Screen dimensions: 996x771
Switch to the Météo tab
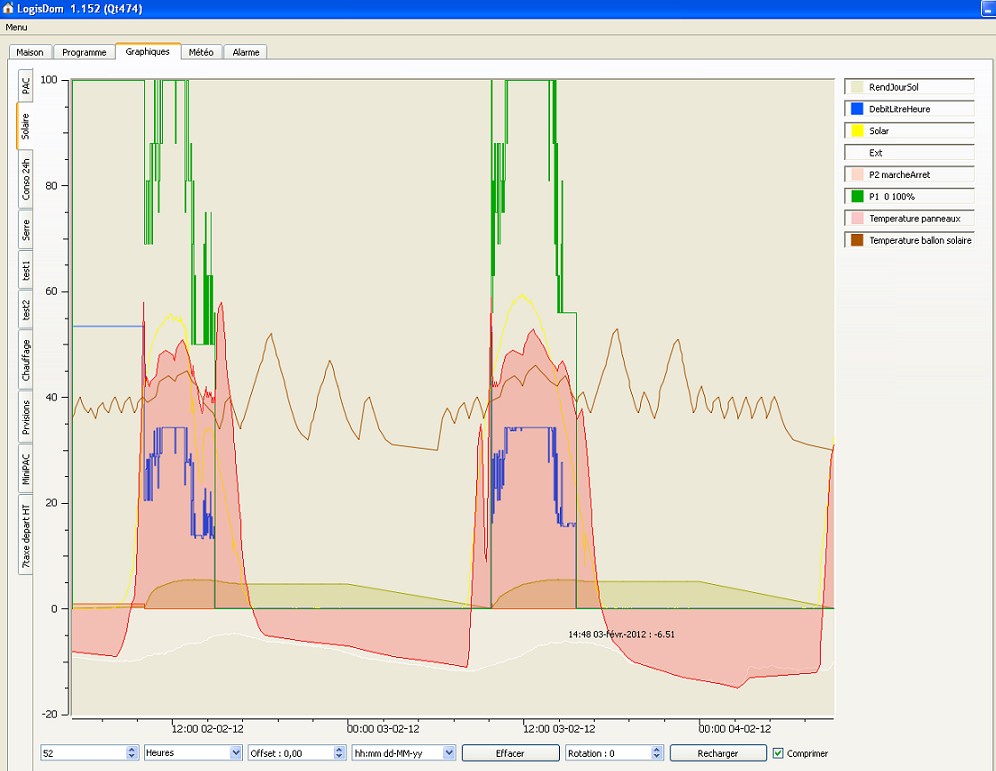tap(200, 52)
